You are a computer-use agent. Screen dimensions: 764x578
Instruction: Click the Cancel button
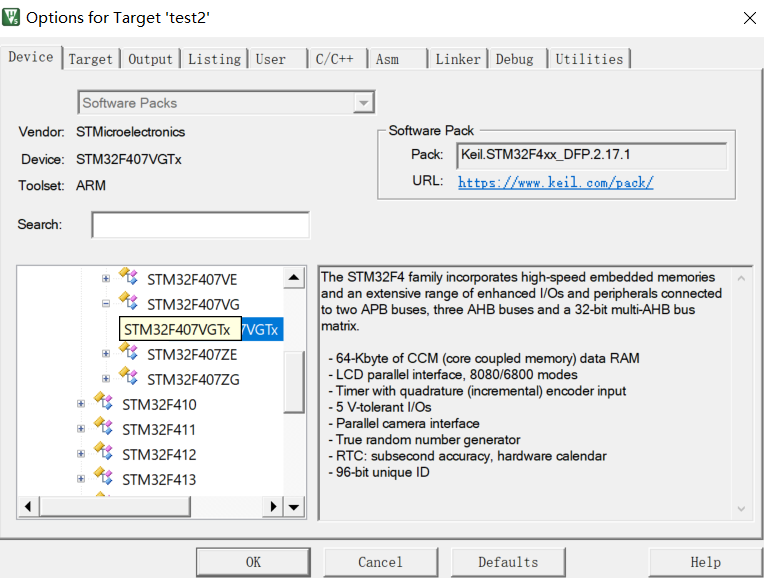click(x=381, y=562)
